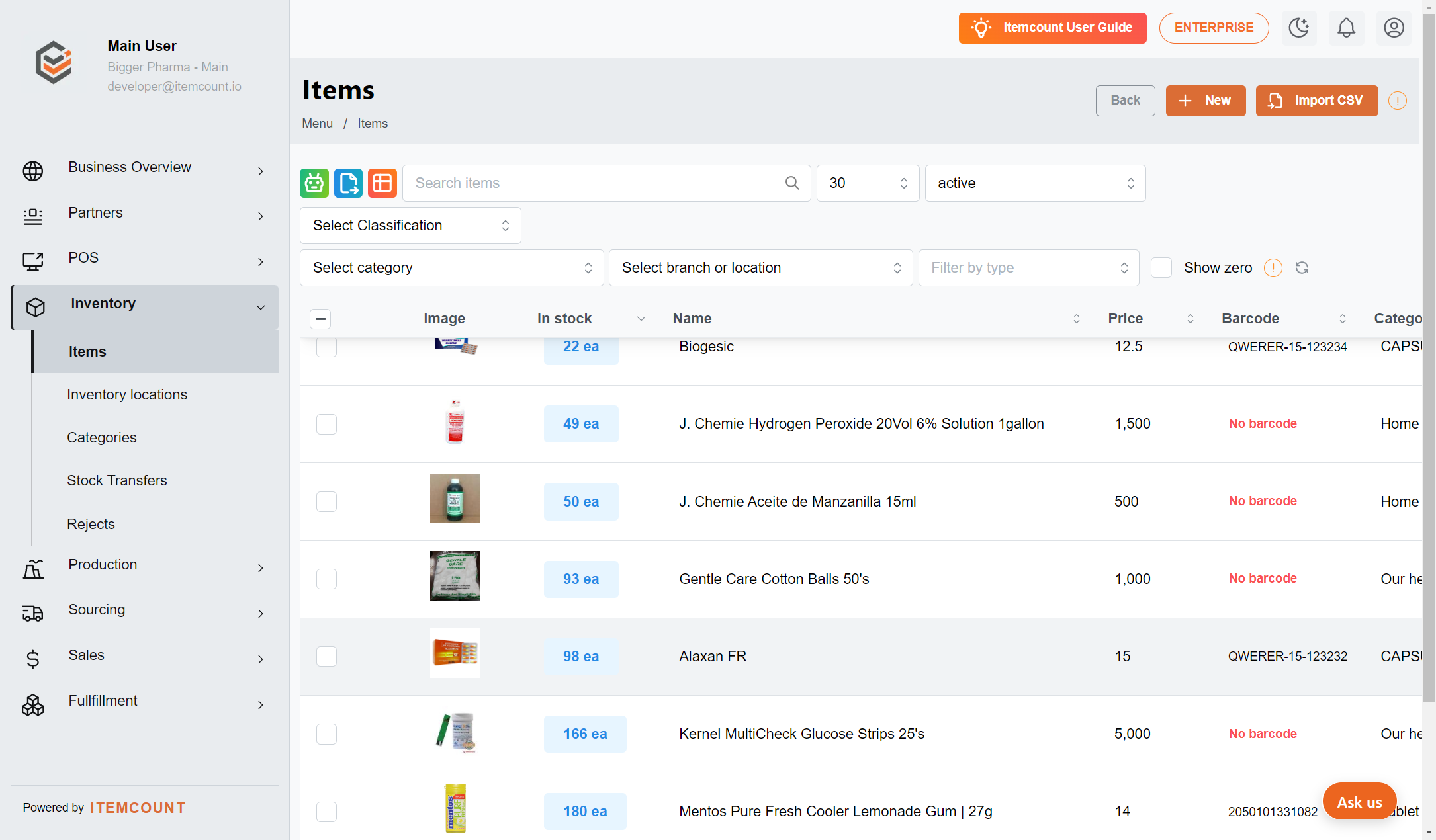Open Categories under Inventory
This screenshot has height=840, width=1436.
point(102,438)
